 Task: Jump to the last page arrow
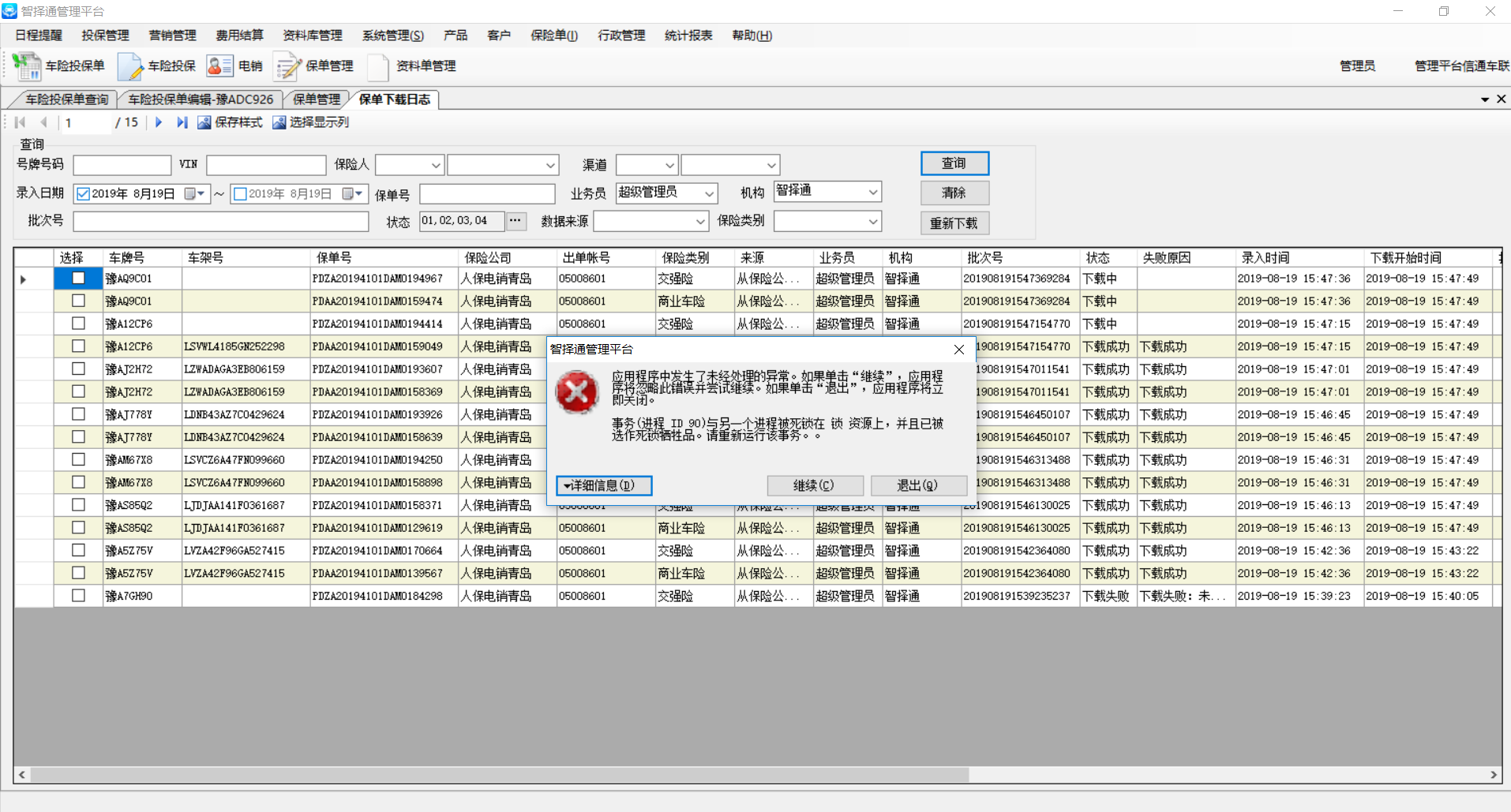pos(182,122)
